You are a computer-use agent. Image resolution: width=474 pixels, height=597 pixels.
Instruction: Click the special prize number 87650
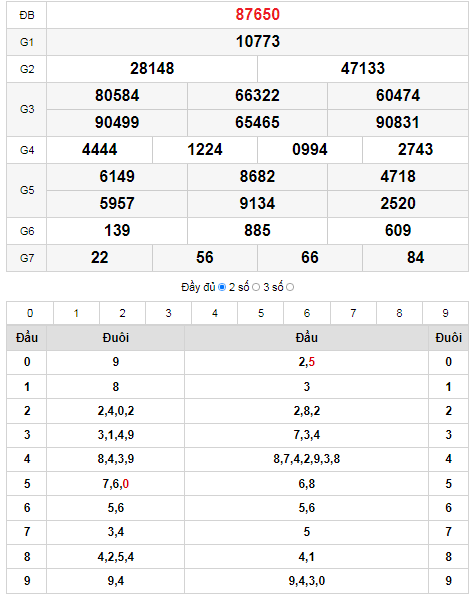point(258,14)
